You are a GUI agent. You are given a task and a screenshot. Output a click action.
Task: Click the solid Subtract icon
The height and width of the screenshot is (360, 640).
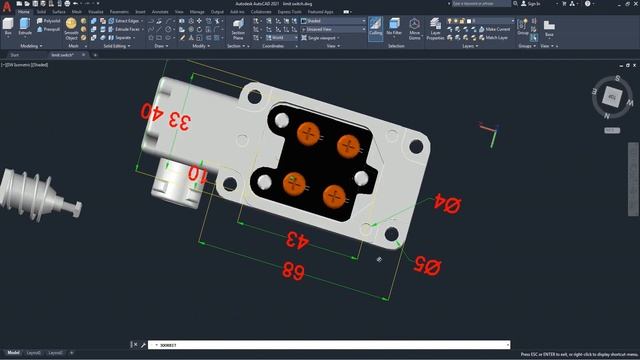pos(93,29)
